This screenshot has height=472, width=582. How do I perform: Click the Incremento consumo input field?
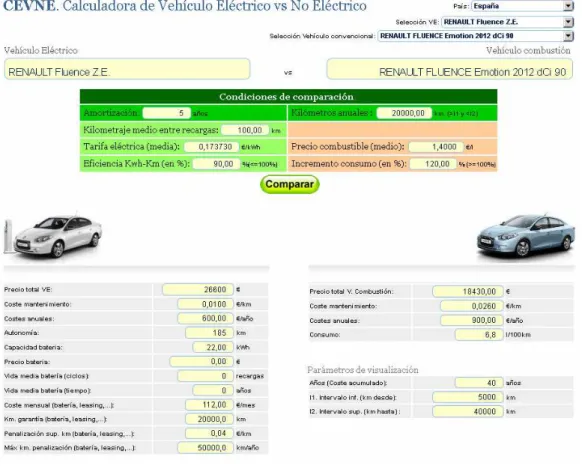point(433,164)
